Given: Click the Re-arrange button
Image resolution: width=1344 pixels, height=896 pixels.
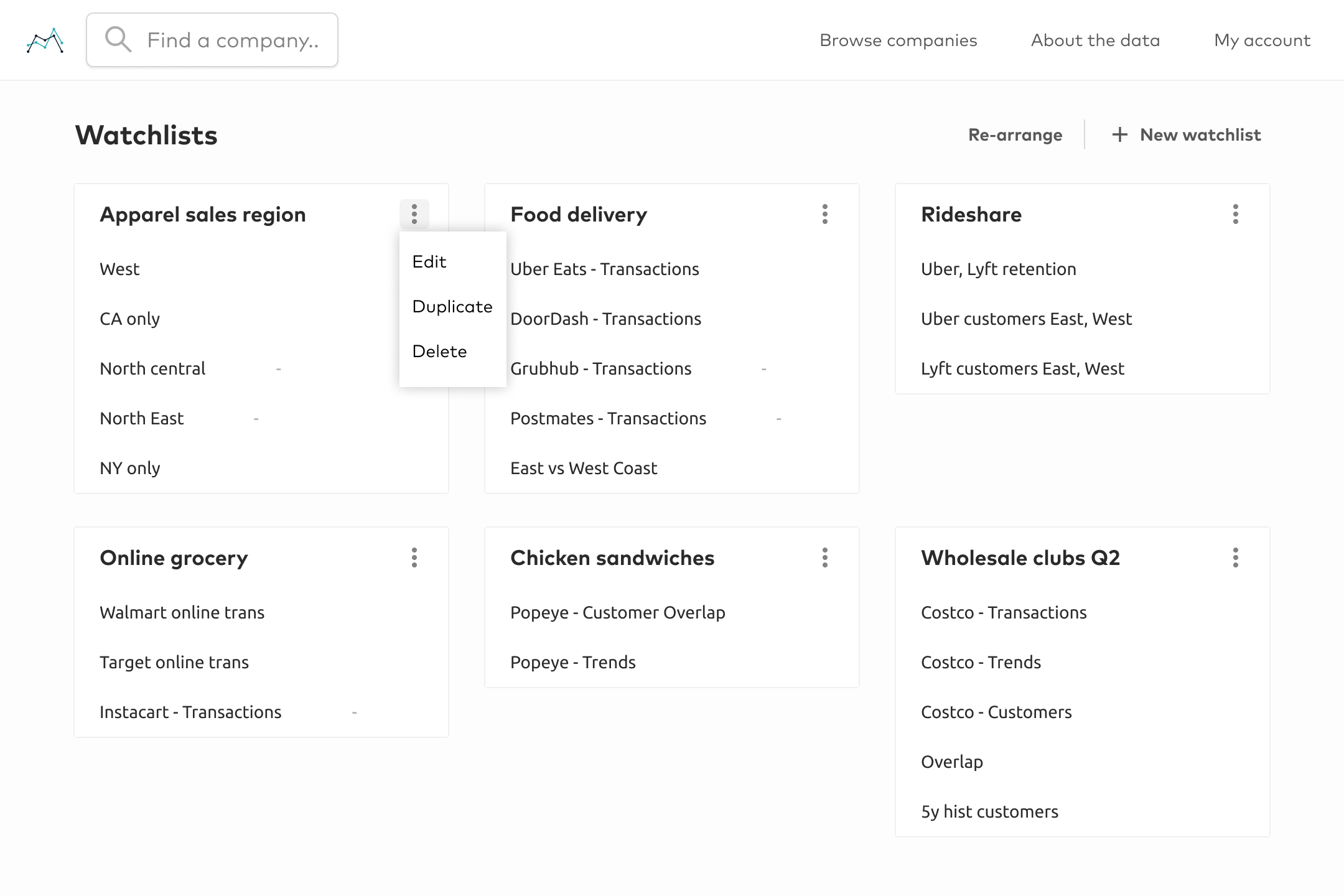Looking at the screenshot, I should [1015, 135].
